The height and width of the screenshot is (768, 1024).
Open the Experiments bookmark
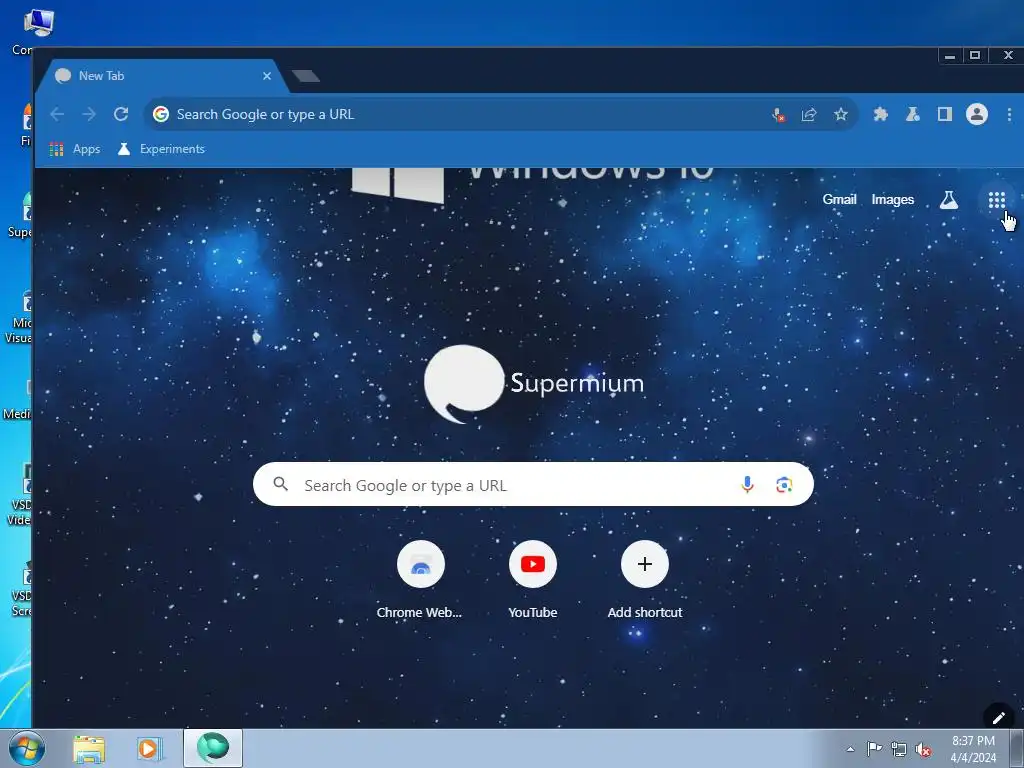(x=161, y=149)
